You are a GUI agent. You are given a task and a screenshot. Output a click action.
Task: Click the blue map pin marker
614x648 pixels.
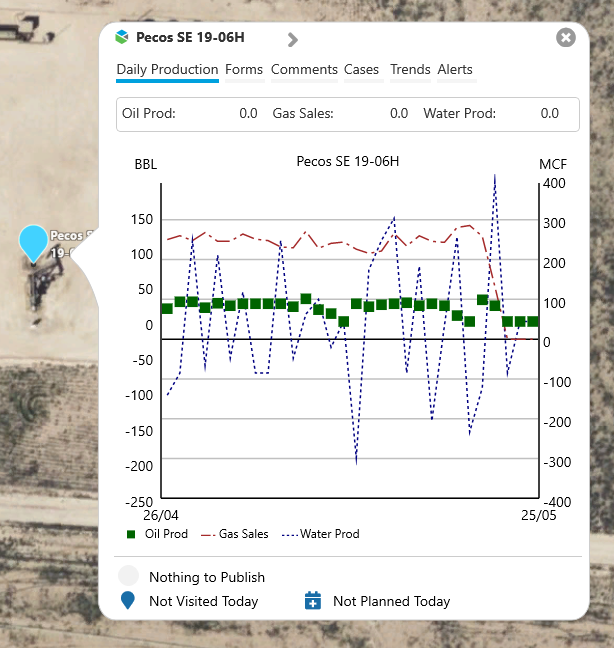tap(33, 242)
